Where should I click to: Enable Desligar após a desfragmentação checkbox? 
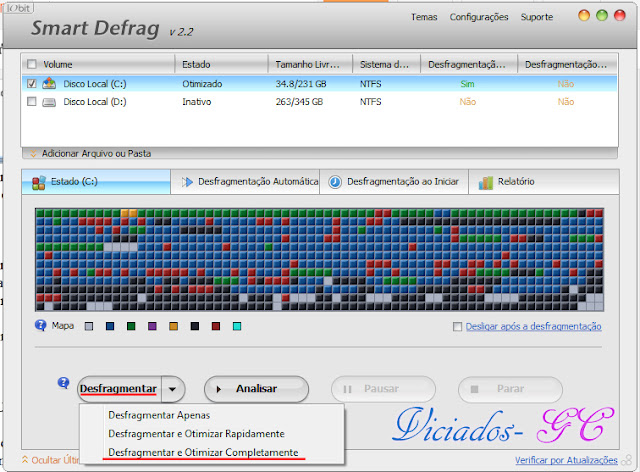458,326
